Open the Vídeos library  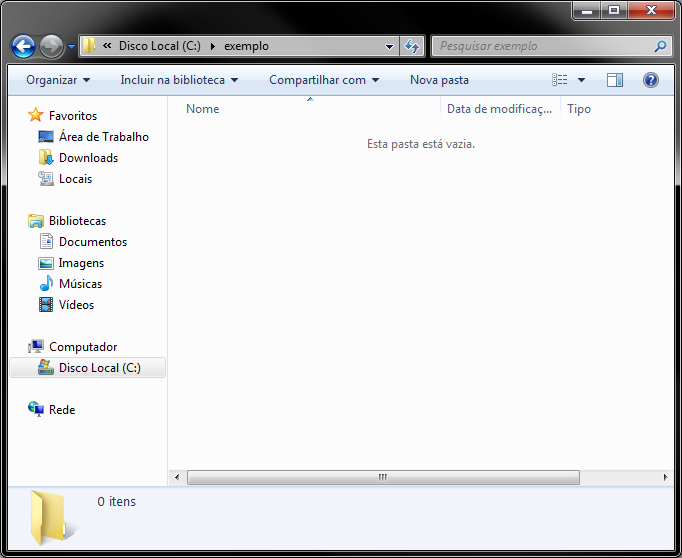click(76, 305)
